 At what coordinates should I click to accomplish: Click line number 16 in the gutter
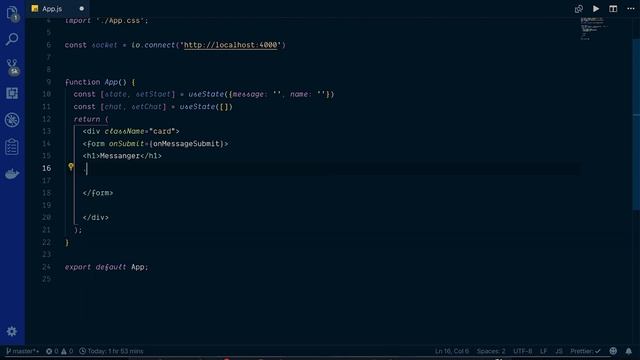tap(47, 168)
